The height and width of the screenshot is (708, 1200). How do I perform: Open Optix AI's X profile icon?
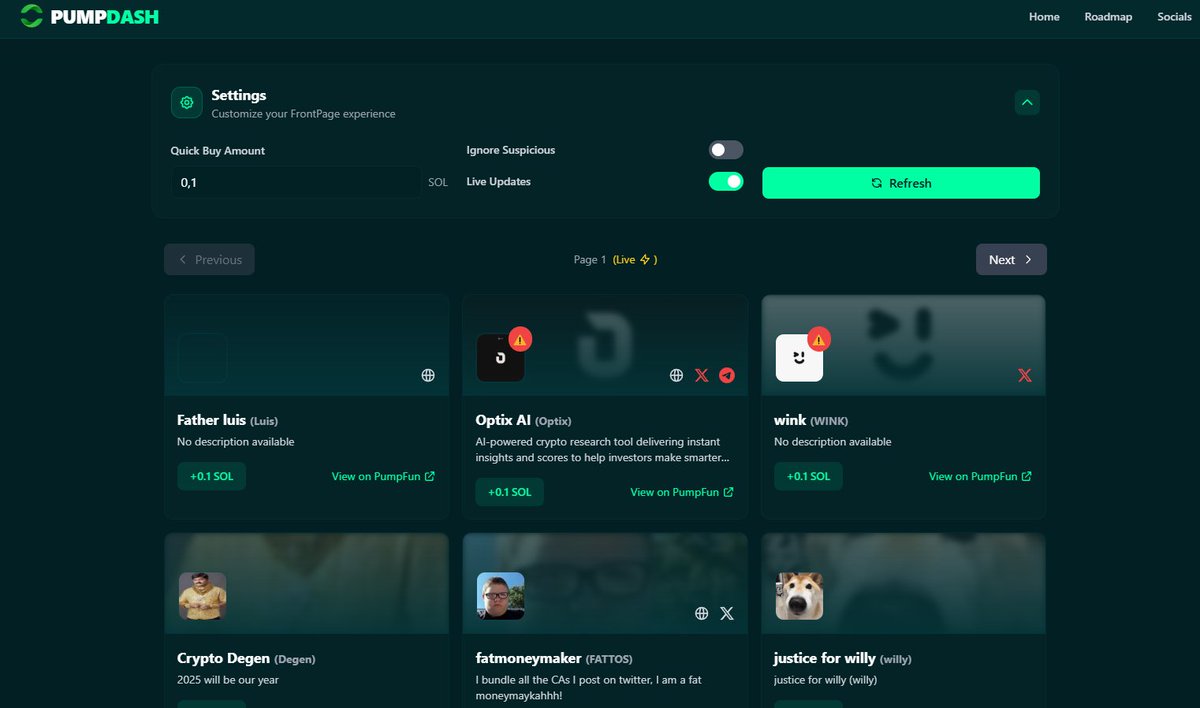coord(701,375)
